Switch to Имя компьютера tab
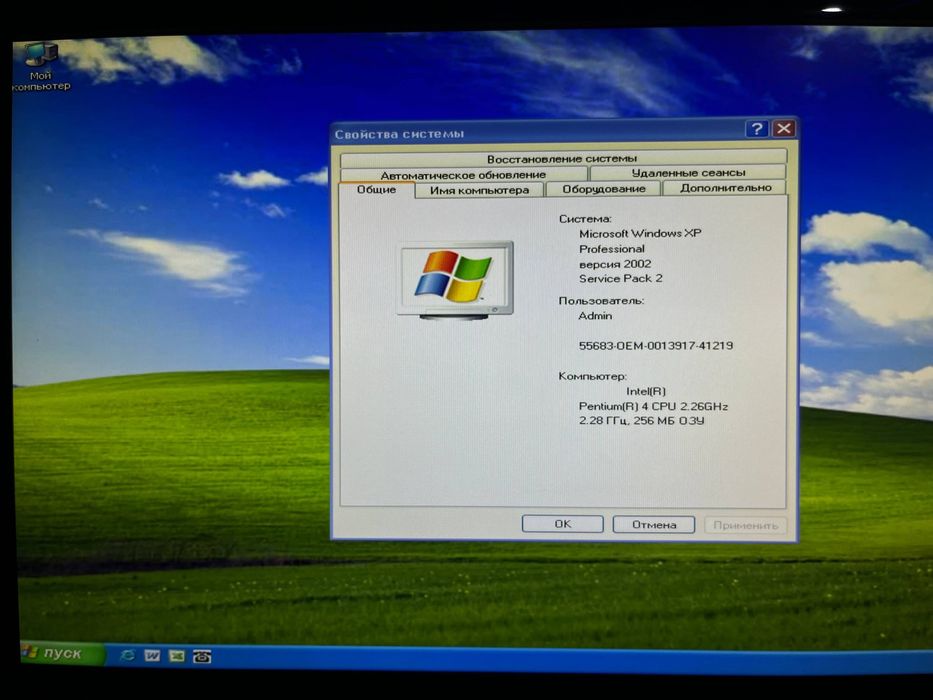Image resolution: width=933 pixels, height=700 pixels. pos(479,190)
